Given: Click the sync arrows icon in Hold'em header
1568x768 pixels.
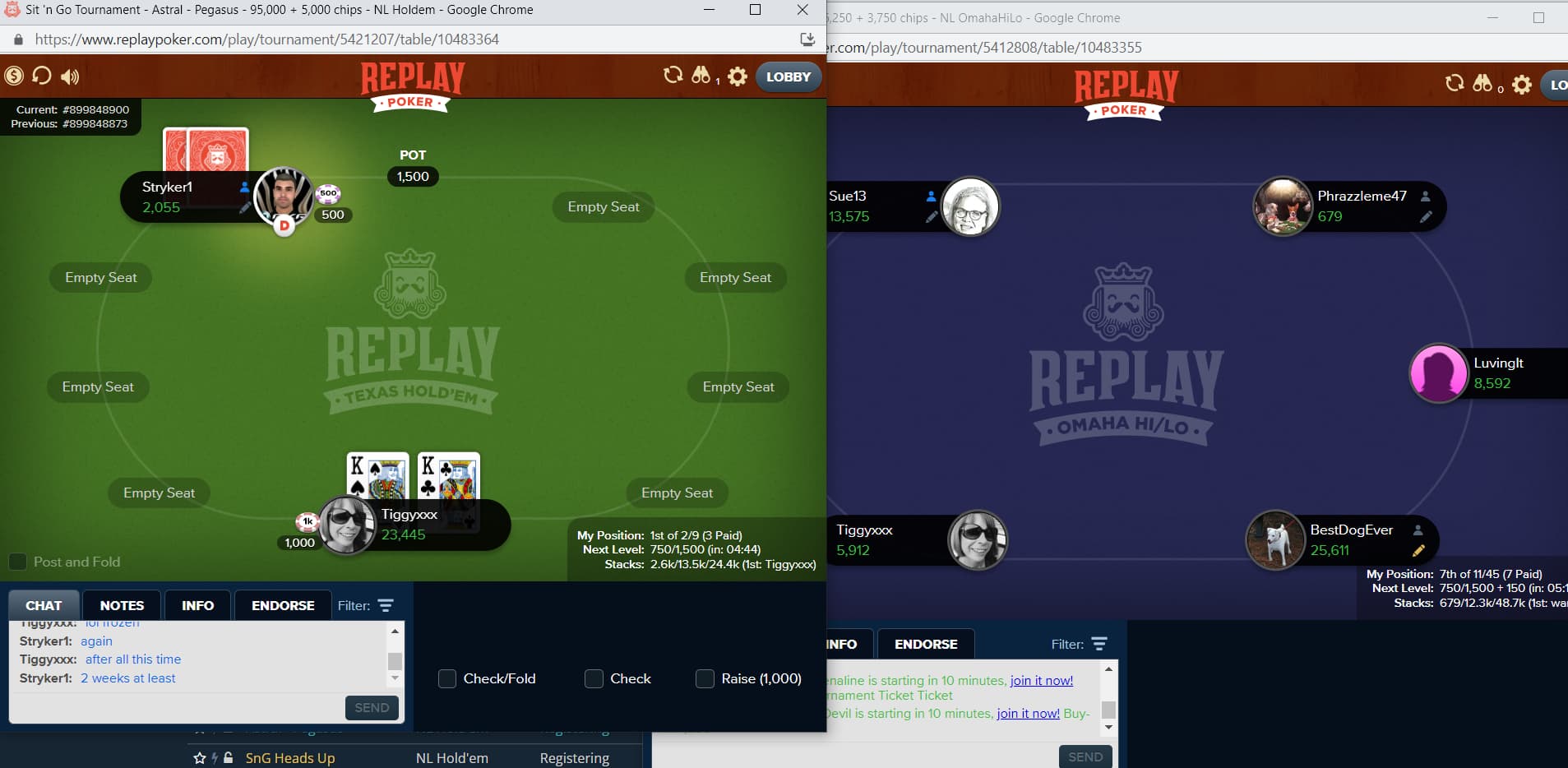Looking at the screenshot, I should click(673, 76).
